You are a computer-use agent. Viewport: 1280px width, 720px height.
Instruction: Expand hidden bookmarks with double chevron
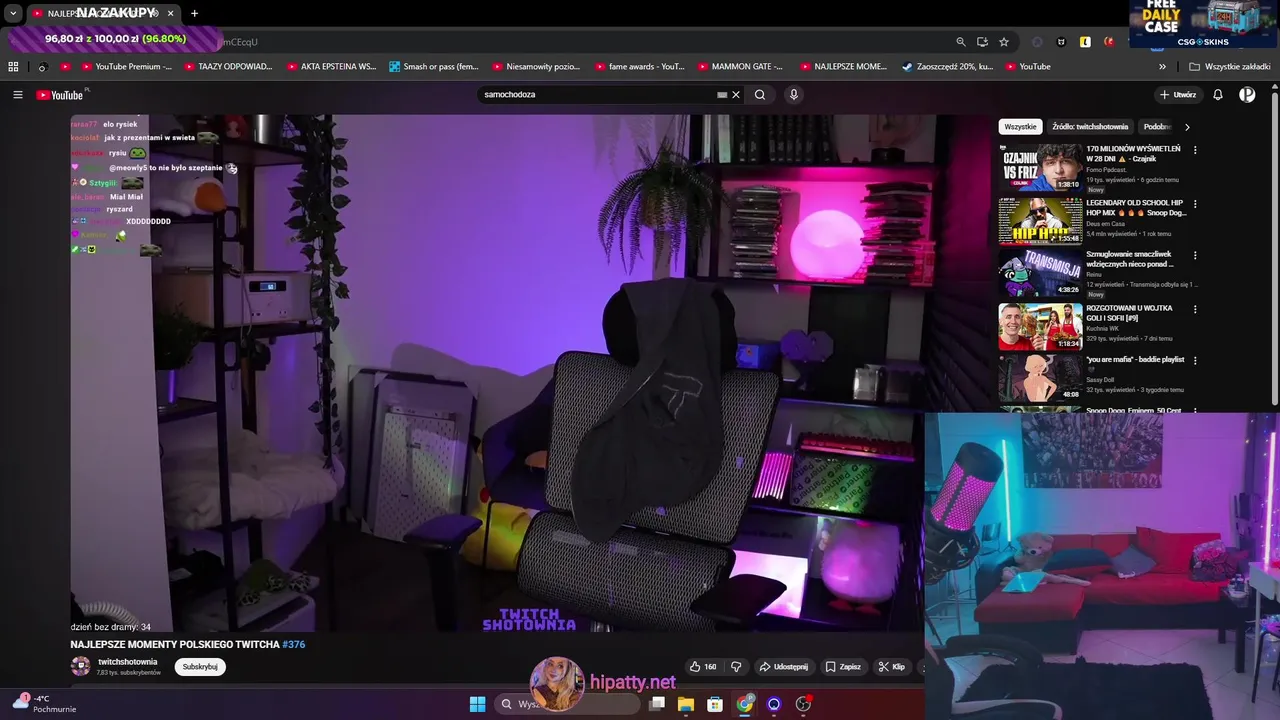1162,67
